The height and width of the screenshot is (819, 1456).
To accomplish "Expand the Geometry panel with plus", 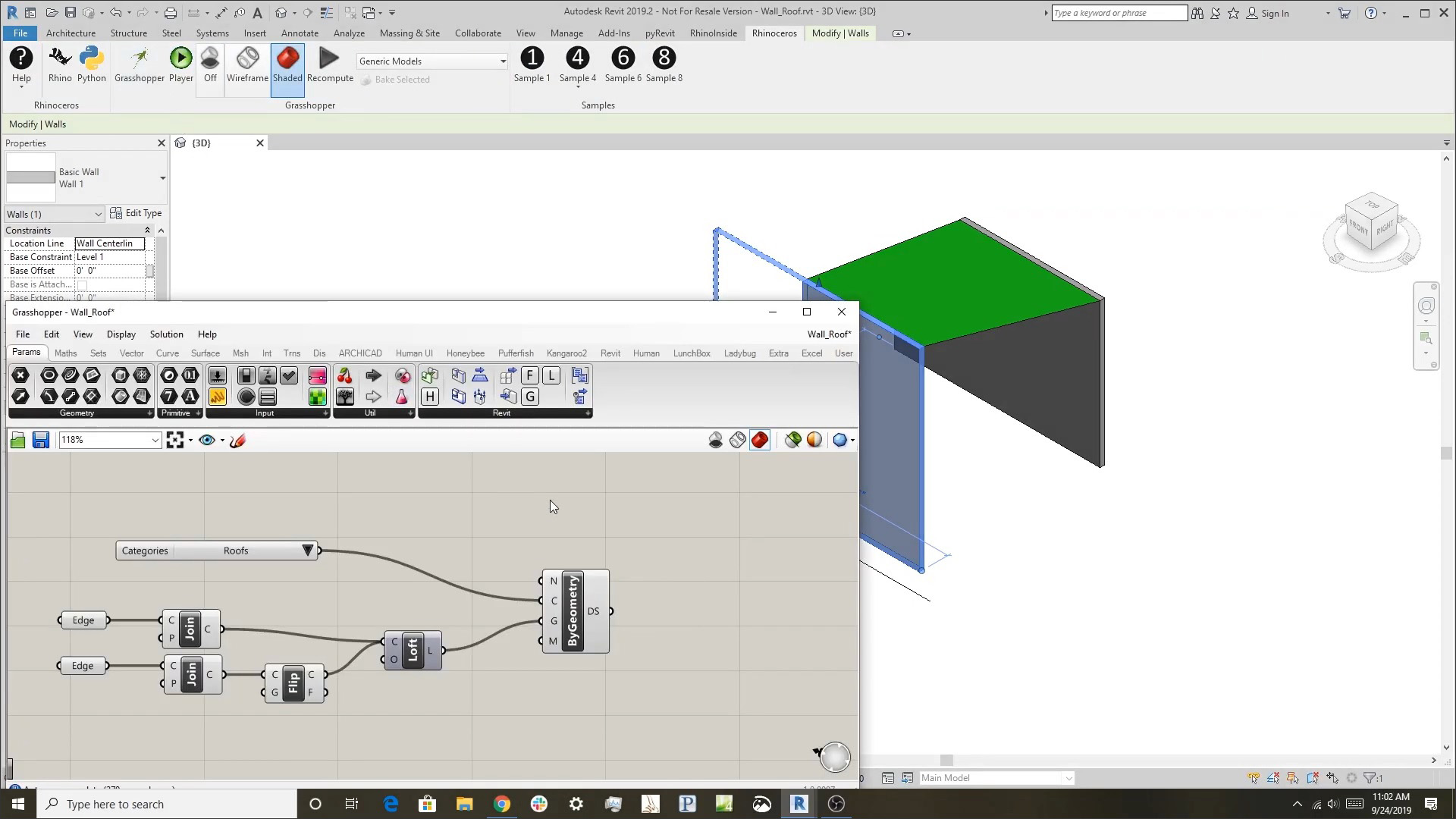I will [x=149, y=413].
